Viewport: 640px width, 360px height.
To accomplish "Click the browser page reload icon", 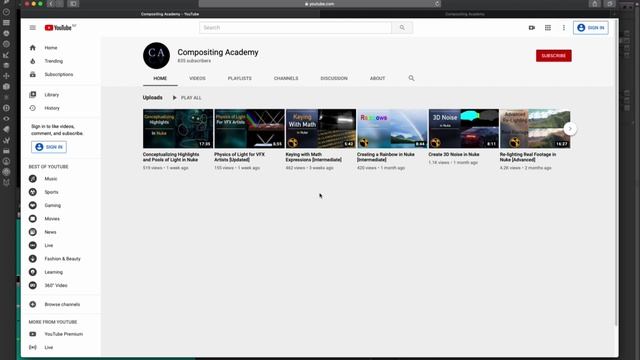I will [437, 4].
